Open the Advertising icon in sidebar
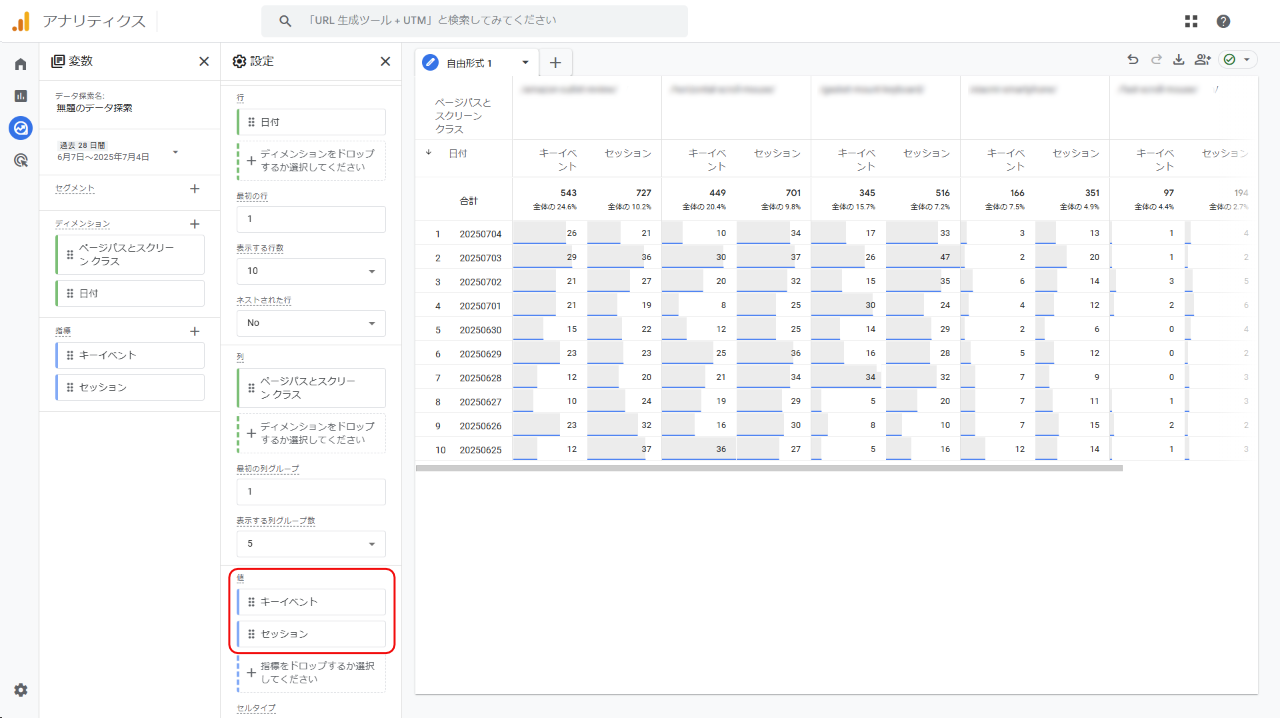This screenshot has height=718, width=1280. [x=20, y=160]
